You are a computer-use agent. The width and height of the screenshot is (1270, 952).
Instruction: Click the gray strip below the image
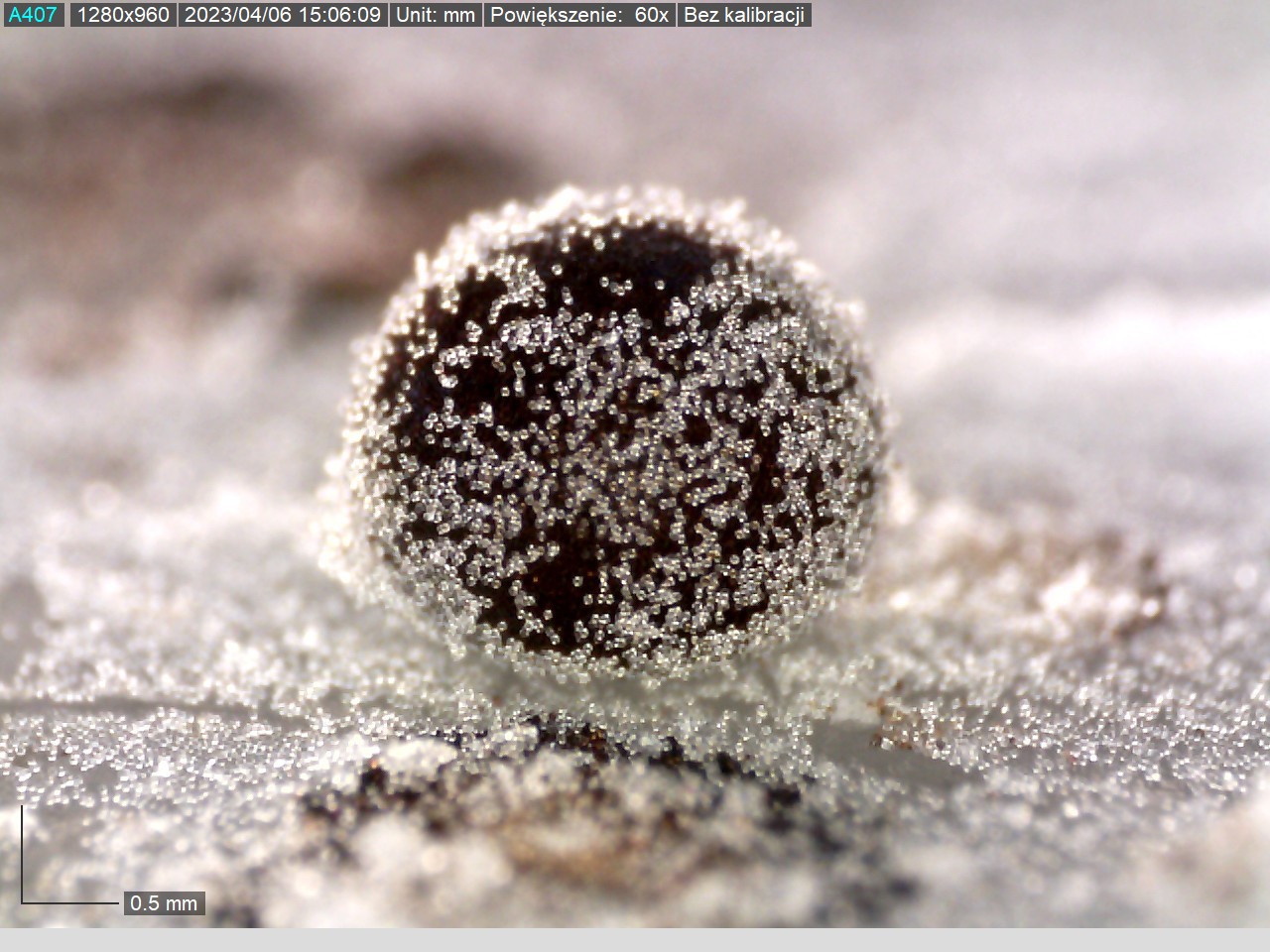pos(635,940)
